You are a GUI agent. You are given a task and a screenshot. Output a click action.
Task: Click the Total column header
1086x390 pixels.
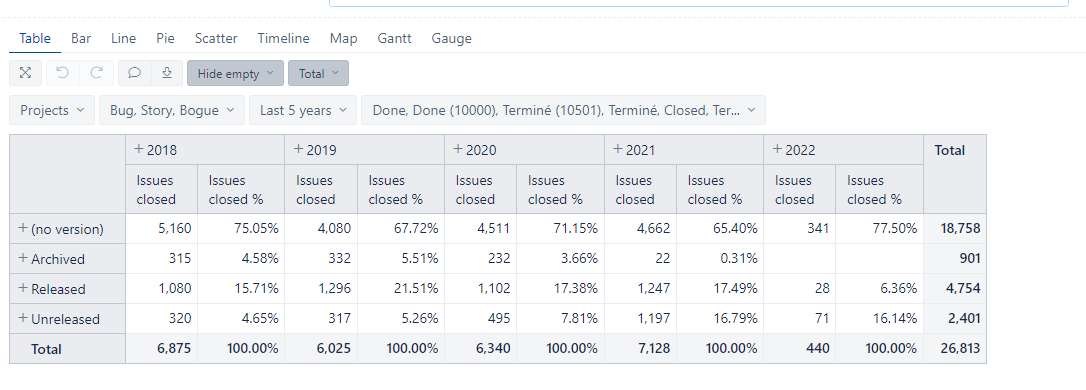950,150
